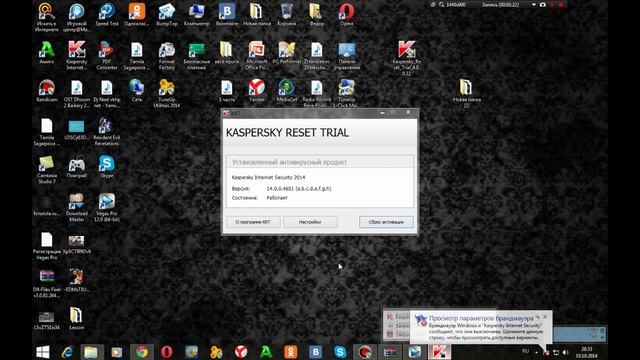640x360 pixels.
Task: Open TuneUp 1-Click Maintenance shortcut
Action: coord(346,93)
